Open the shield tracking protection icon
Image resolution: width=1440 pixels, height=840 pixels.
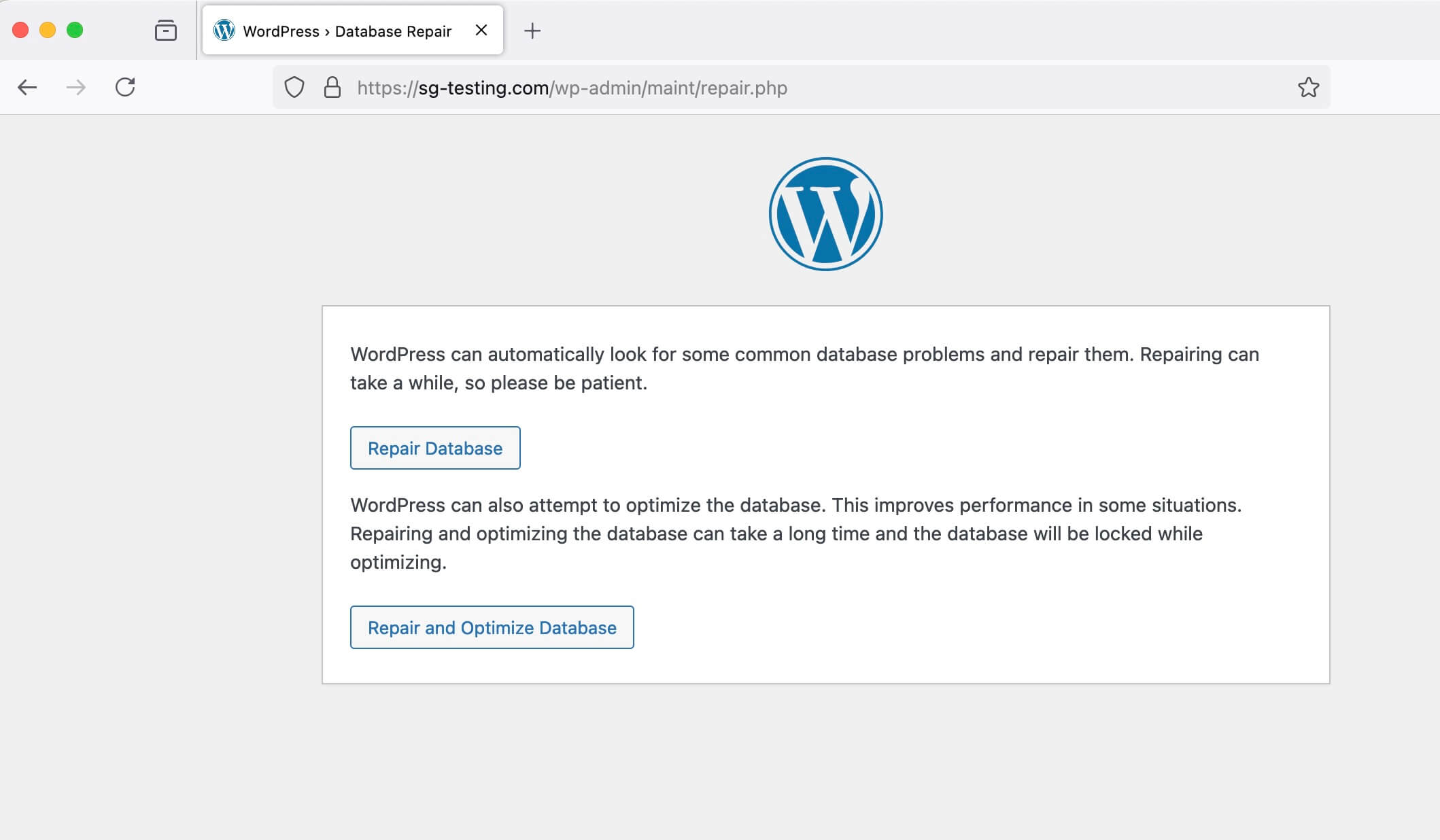click(294, 87)
